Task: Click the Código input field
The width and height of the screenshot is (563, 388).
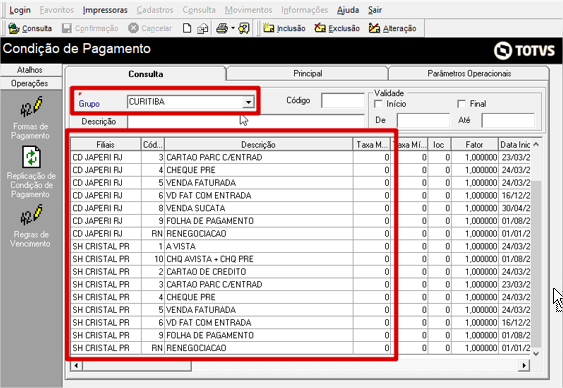Action: 343,100
